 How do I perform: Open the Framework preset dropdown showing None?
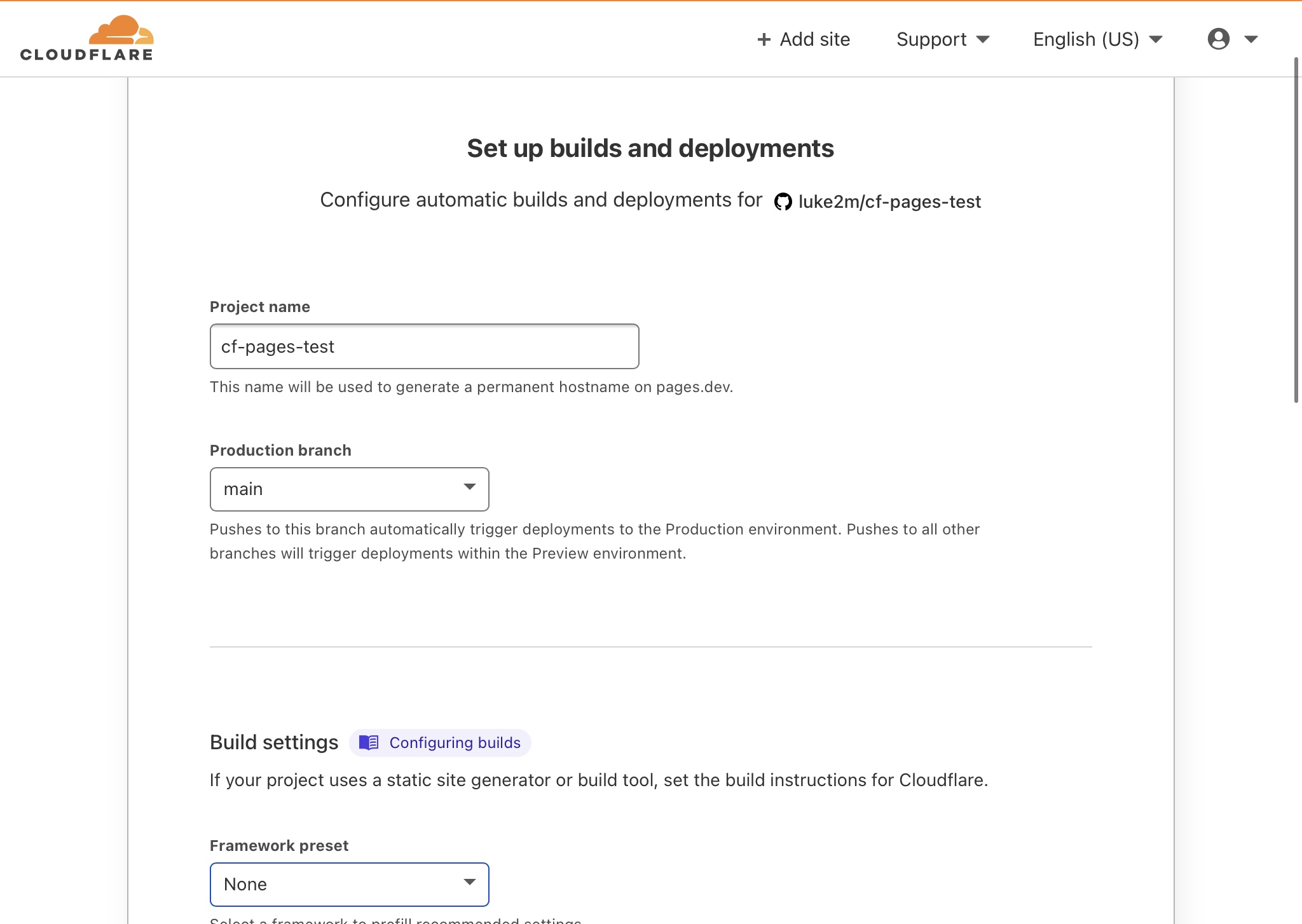point(350,885)
